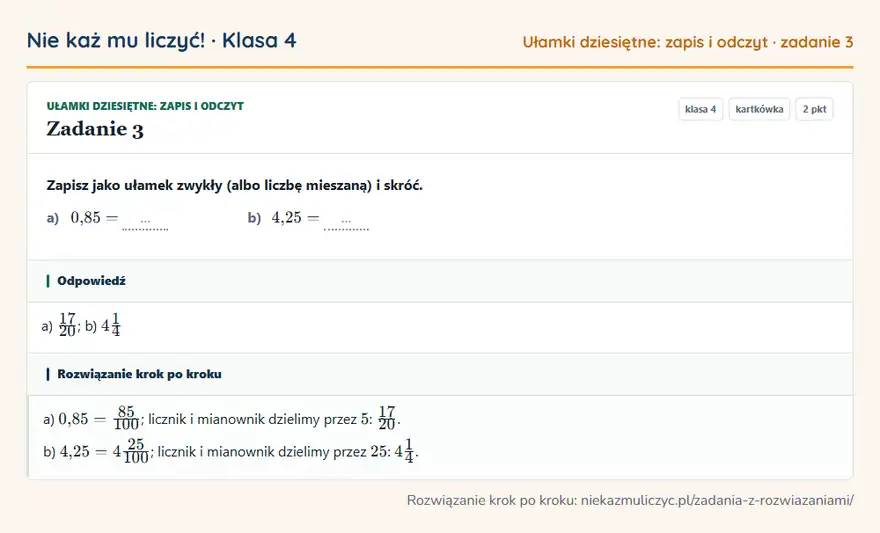Click the orange 'Ułamki dziesiętne: zapis i odczyt · zadanie 3' heading
Image resolution: width=880 pixels, height=533 pixels.
pos(688,42)
